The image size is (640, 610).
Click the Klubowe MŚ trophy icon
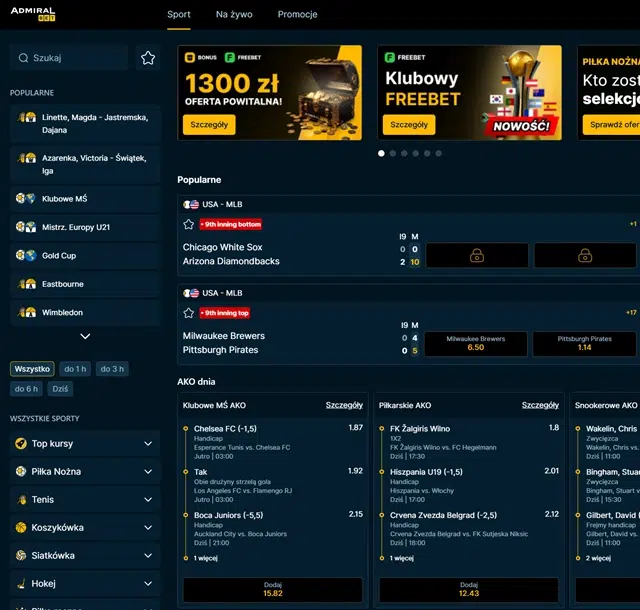(x=26, y=199)
